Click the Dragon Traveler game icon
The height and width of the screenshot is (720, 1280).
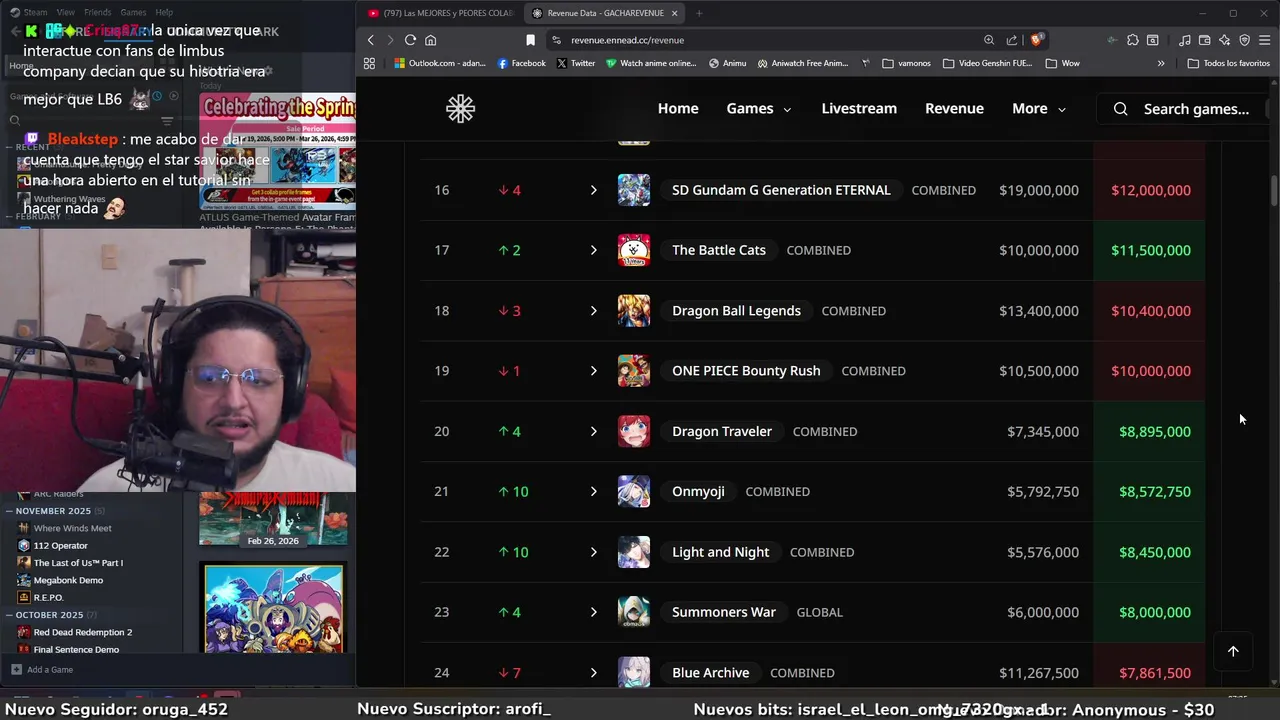(x=634, y=431)
